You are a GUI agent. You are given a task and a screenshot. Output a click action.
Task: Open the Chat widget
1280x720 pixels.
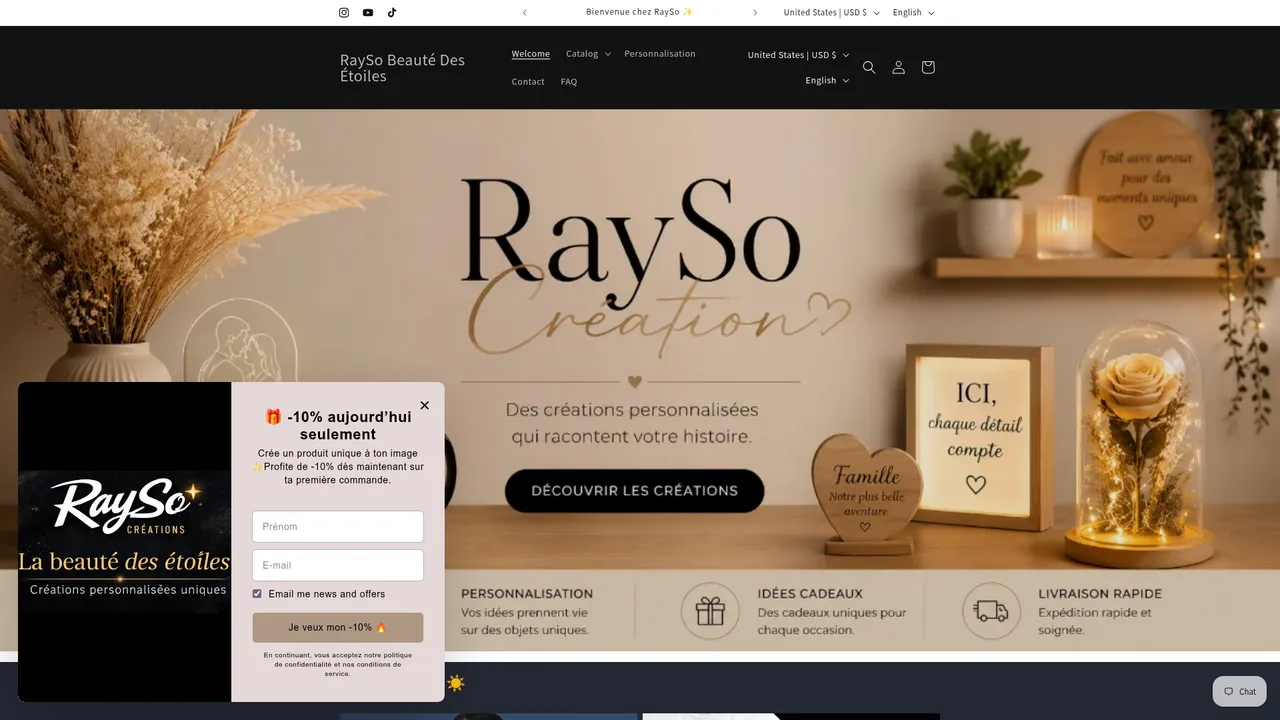pyautogui.click(x=1240, y=692)
